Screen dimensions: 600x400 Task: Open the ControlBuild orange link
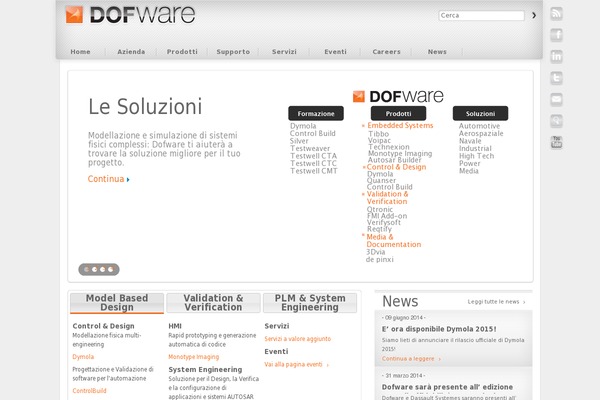pyautogui.click(x=89, y=391)
